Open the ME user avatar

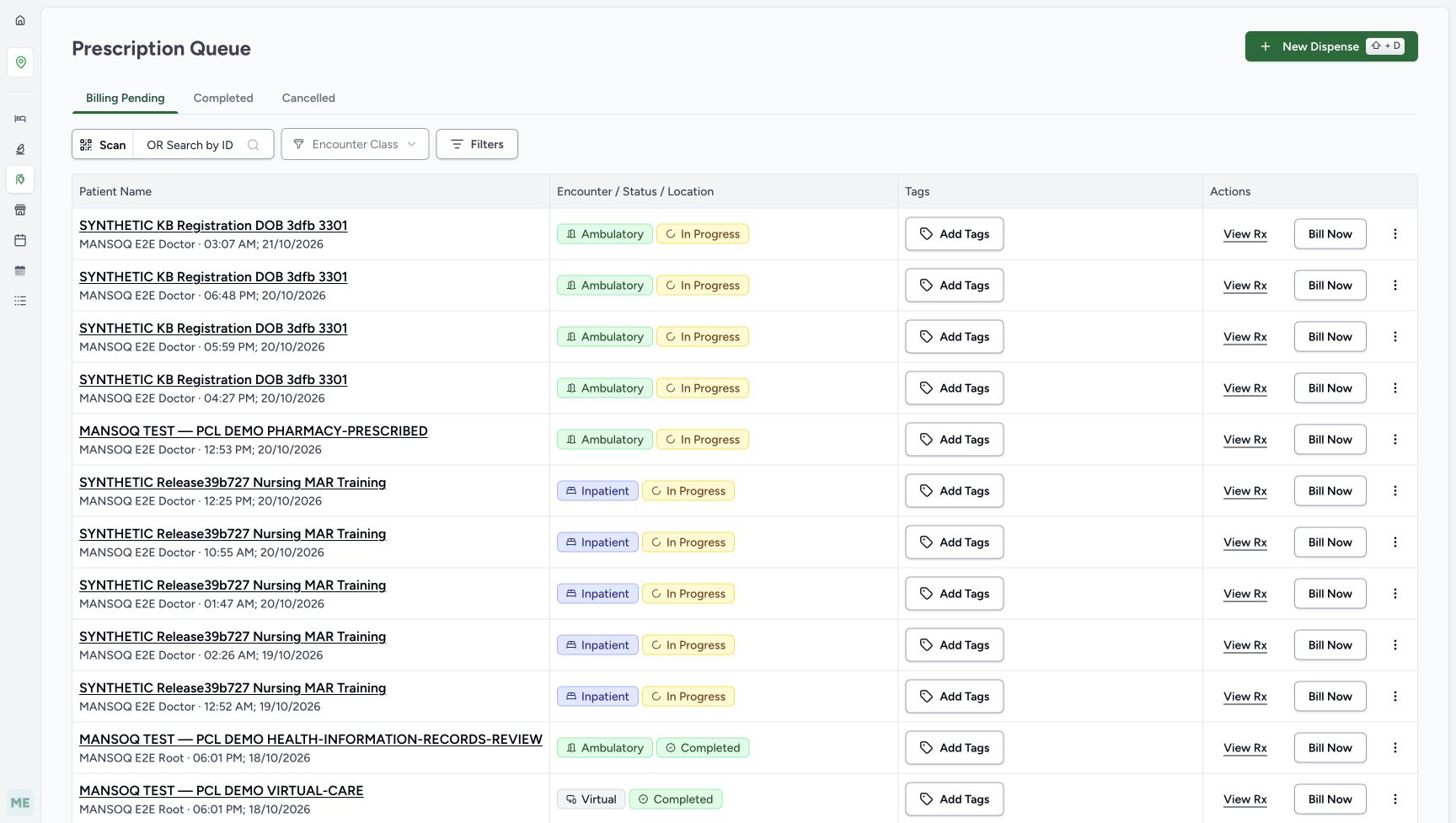click(20, 803)
